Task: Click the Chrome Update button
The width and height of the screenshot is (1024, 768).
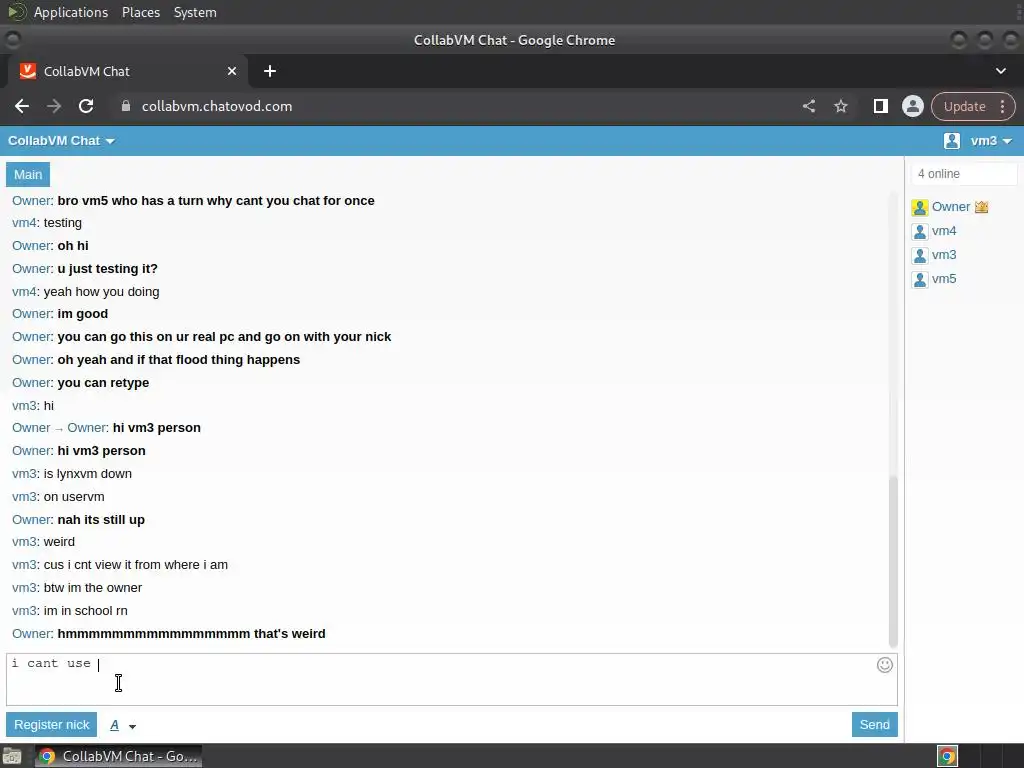Action: pos(965,106)
